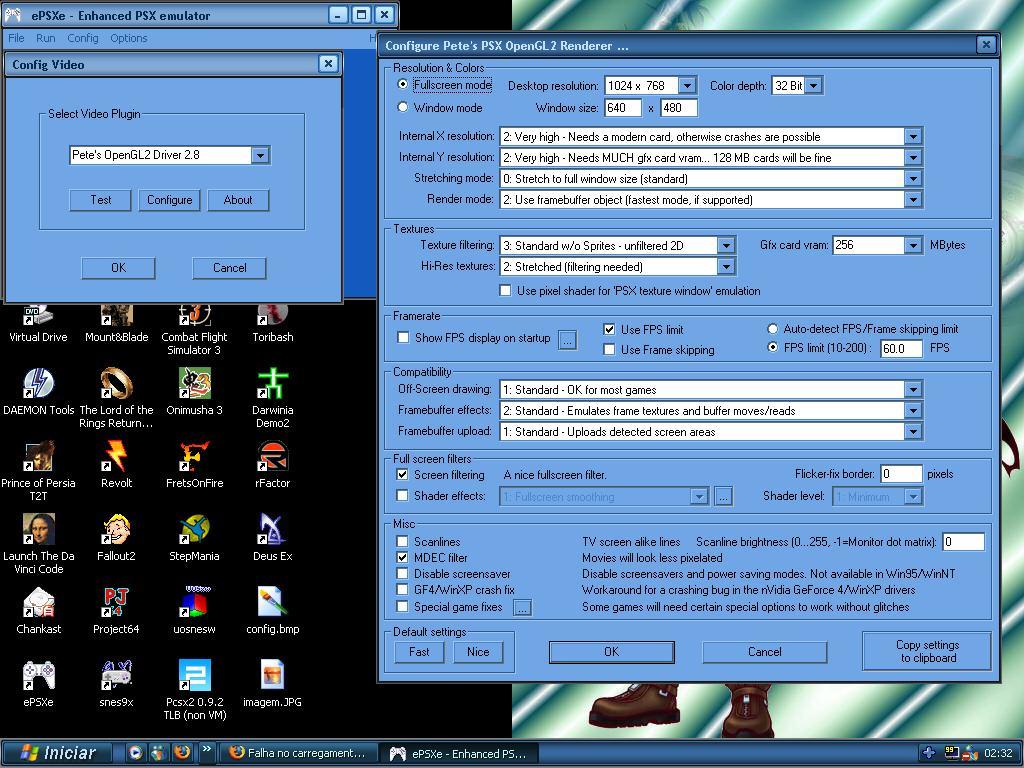The image size is (1024, 768).
Task: Click the ePSXe desktop shortcut
Action: click(x=39, y=684)
